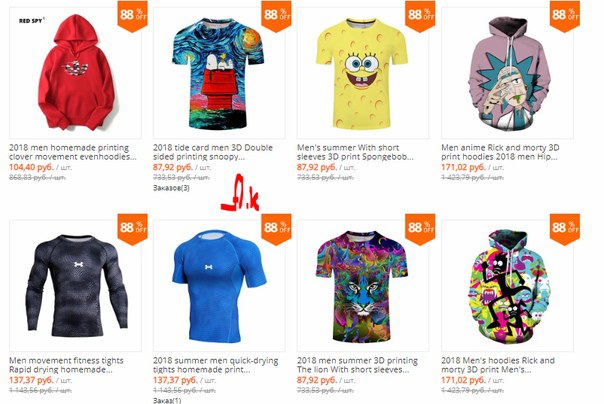Click the 88% off badge on Spongebob shirt
The height and width of the screenshot is (404, 604).
point(420,16)
